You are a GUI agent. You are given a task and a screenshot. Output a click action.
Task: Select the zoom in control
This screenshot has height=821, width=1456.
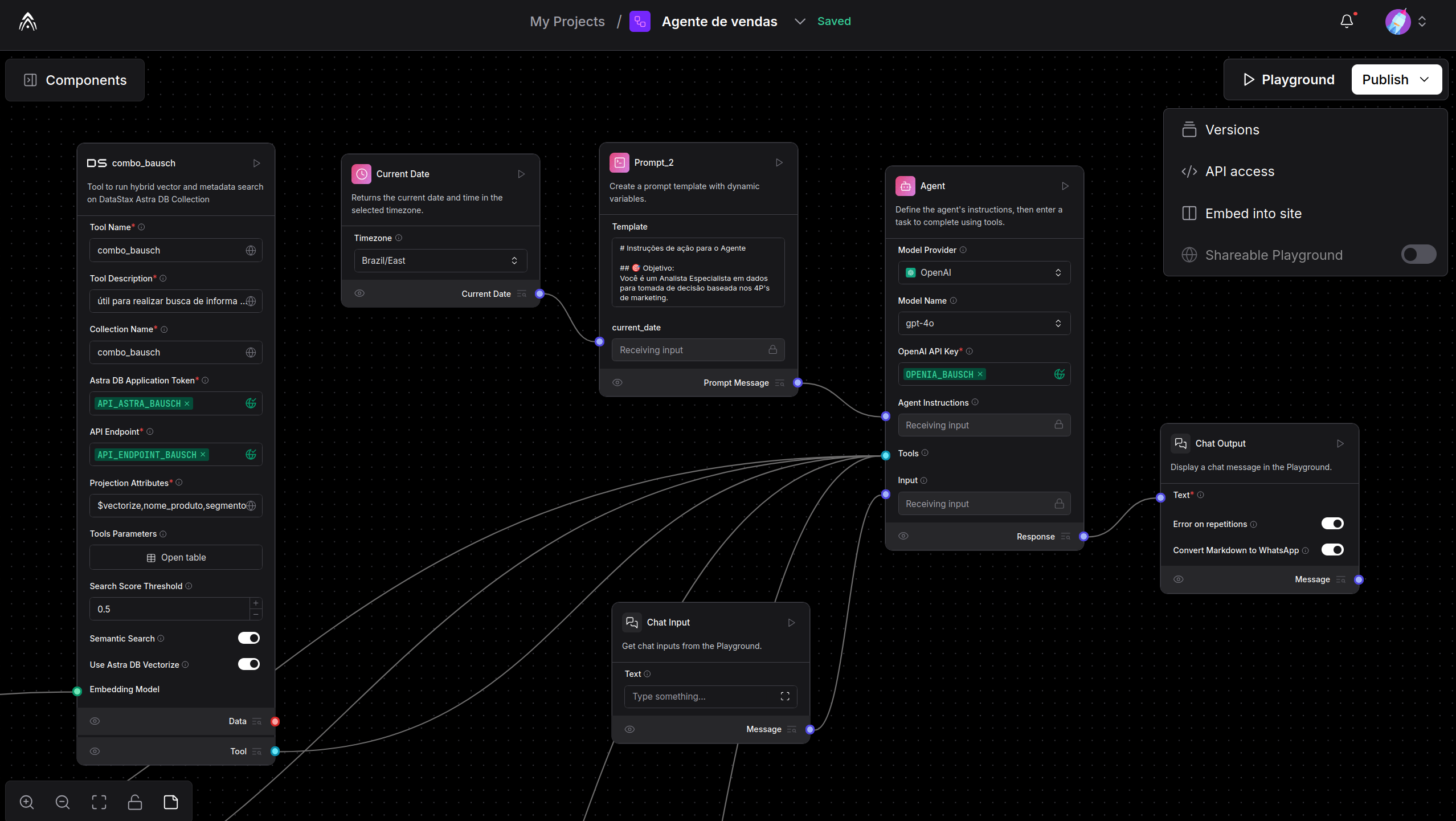tap(26, 802)
